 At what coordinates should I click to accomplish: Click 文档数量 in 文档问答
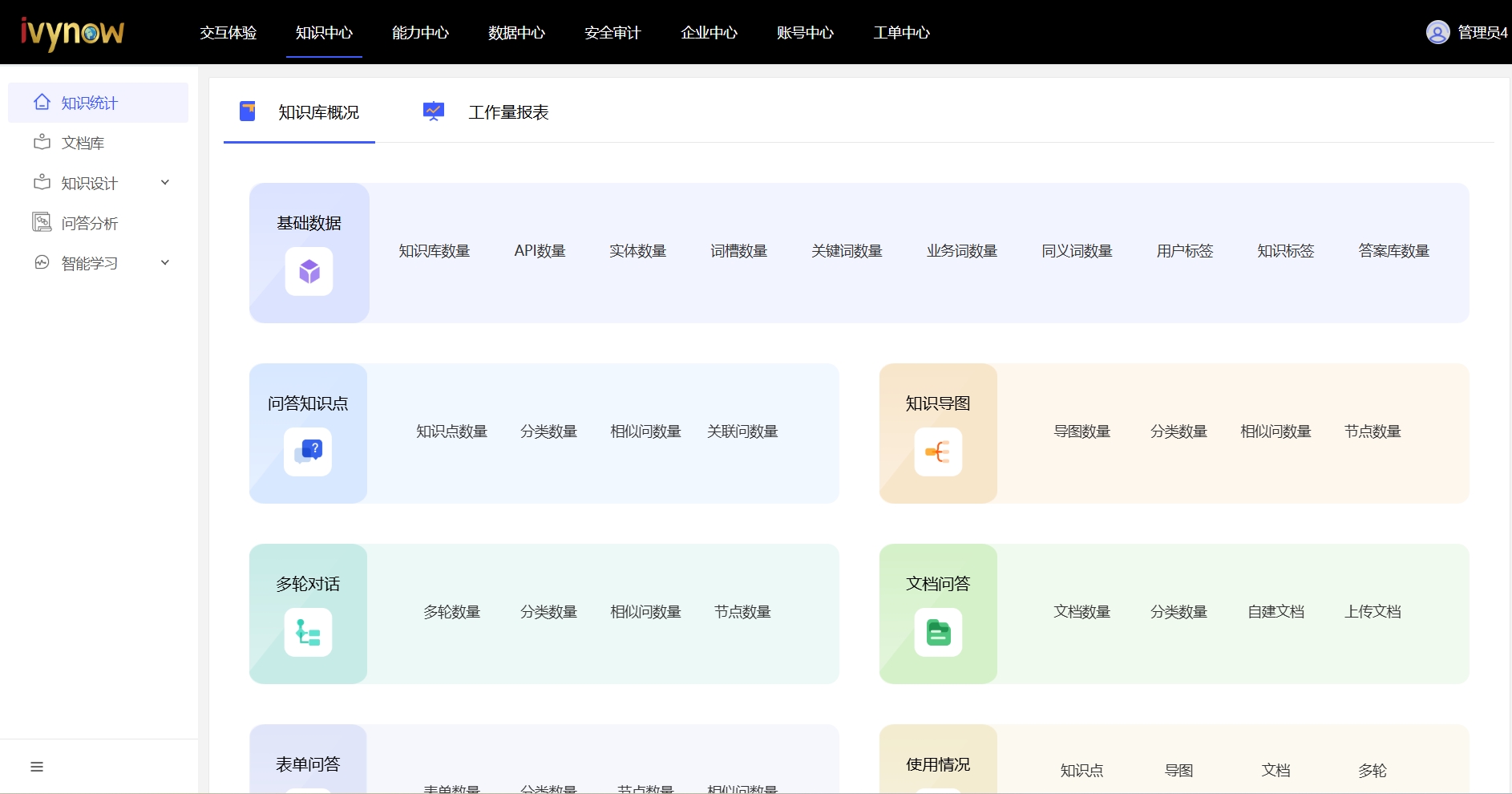[x=1082, y=612]
